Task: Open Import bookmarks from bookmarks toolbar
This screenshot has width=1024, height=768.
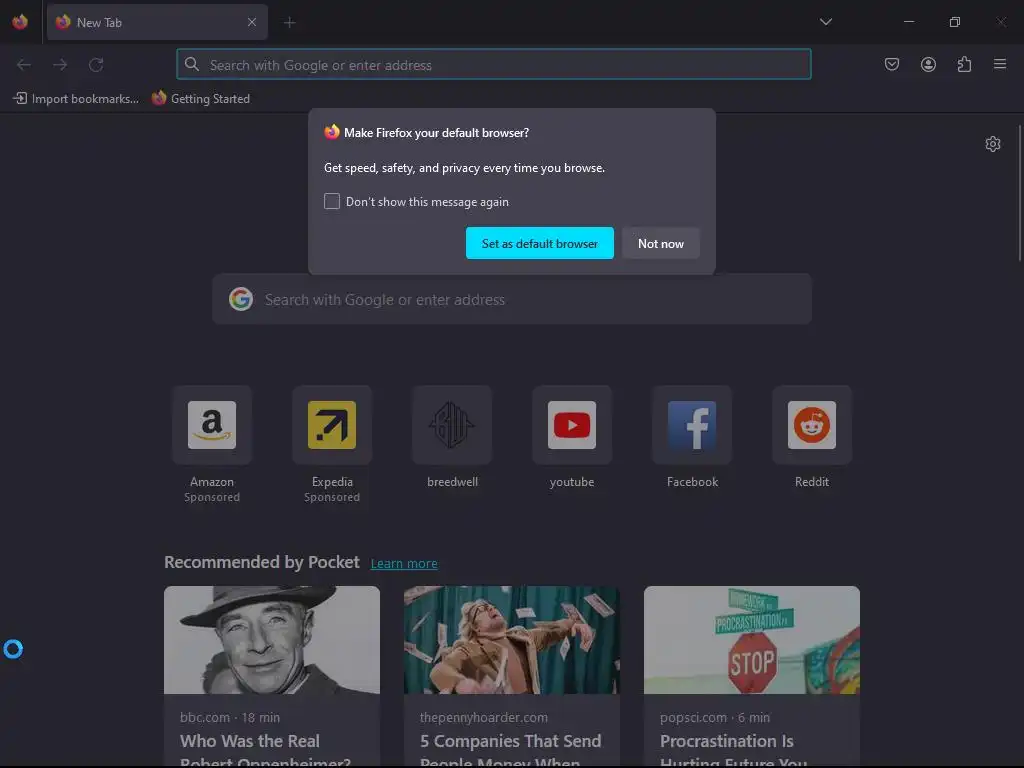Action: point(76,99)
